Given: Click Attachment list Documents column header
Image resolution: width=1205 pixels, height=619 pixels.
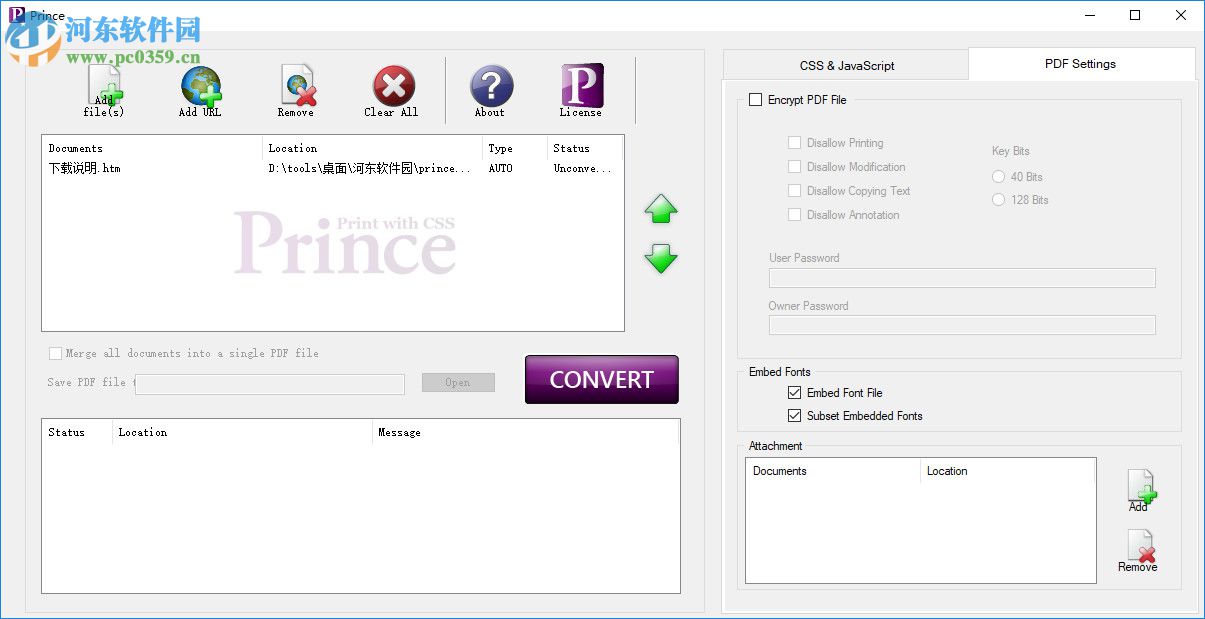Looking at the screenshot, I should coord(833,471).
